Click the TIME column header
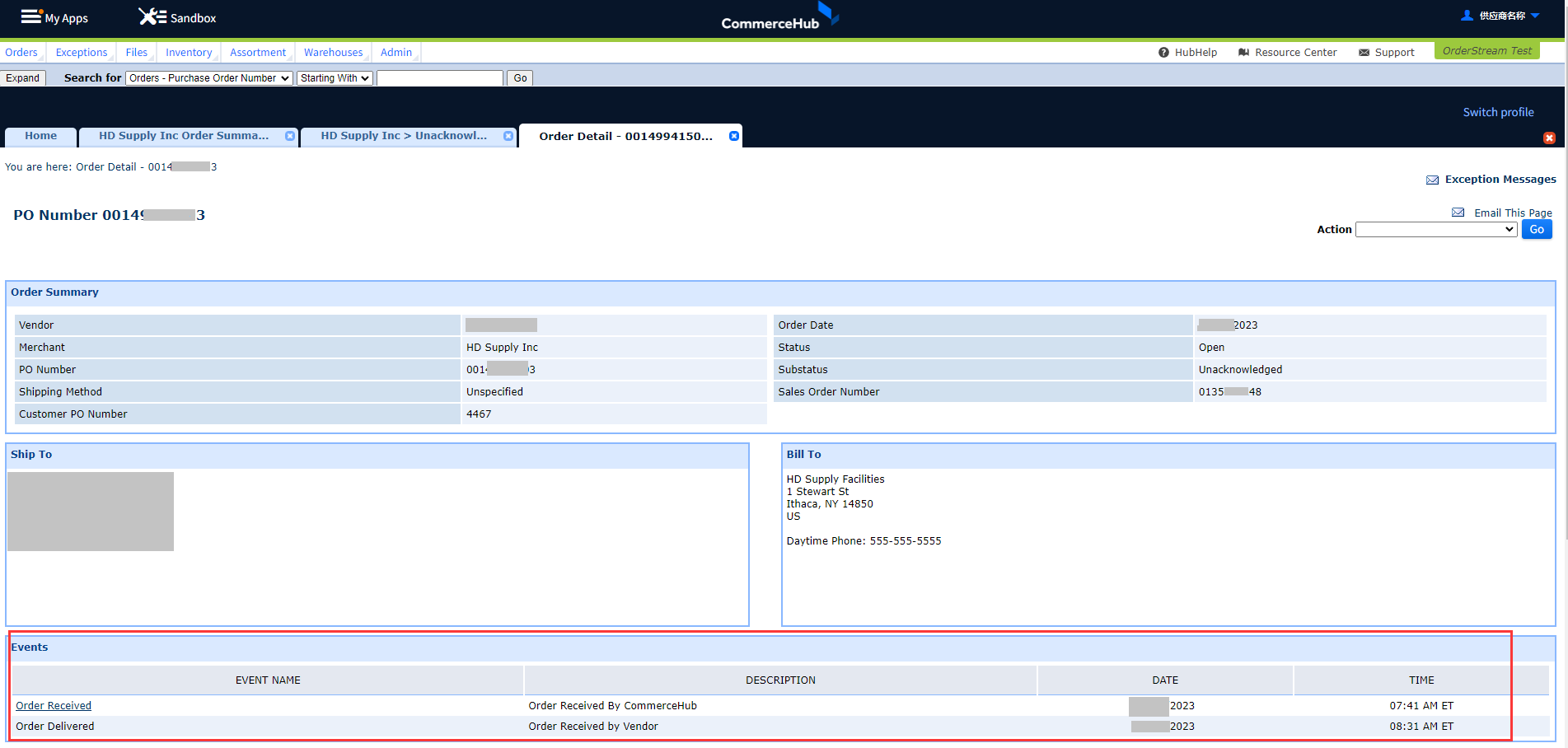Image resolution: width=1568 pixels, height=748 pixels. (x=1421, y=680)
